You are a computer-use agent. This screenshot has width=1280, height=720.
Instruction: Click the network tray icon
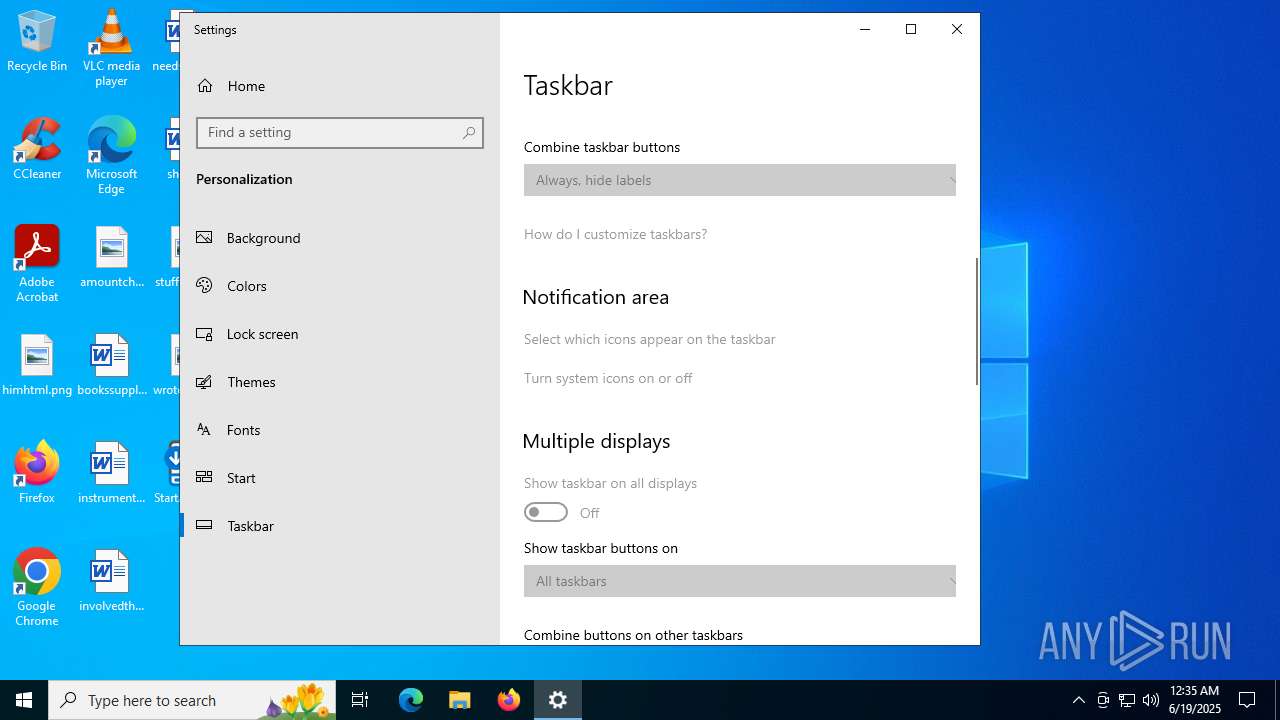1127,700
